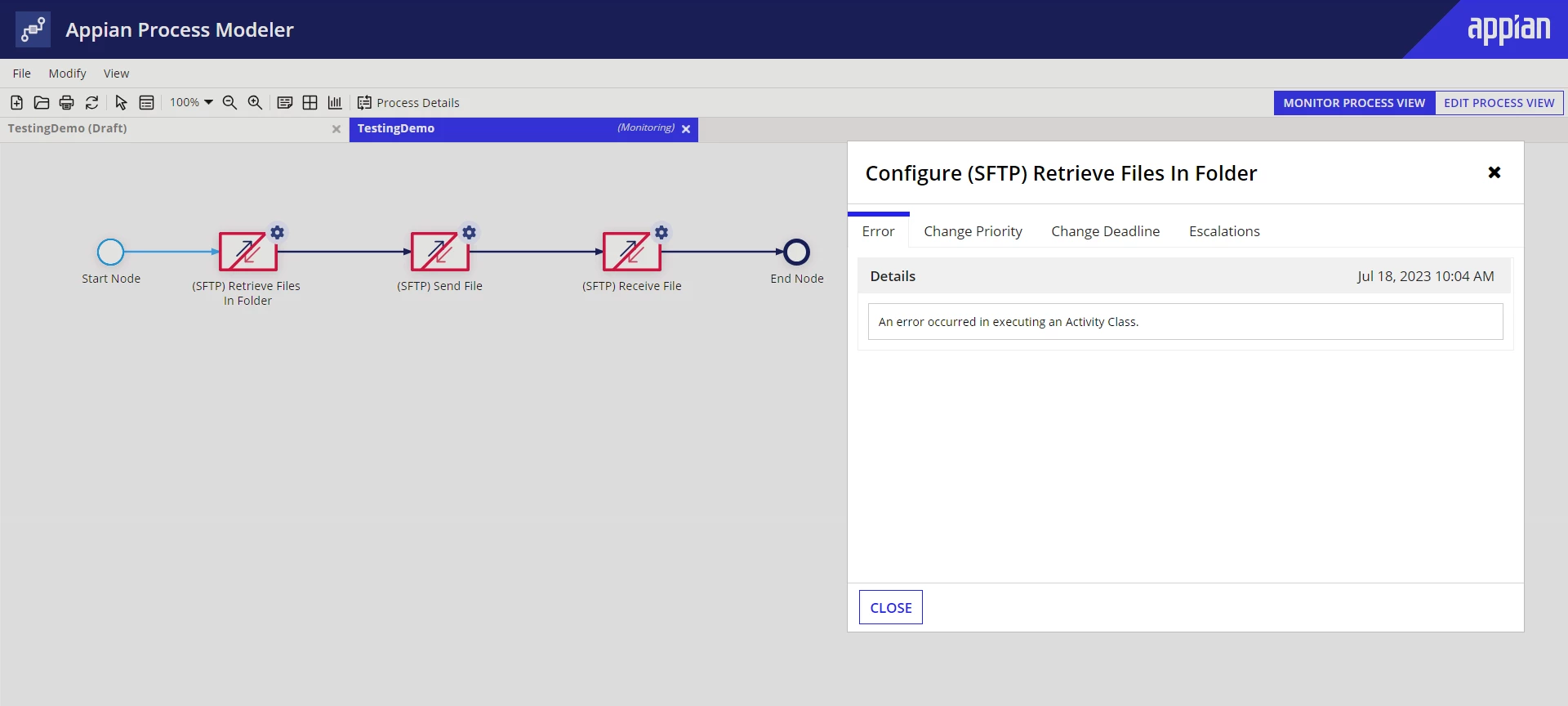Click the 'Jul 18, 2023 10:04 AM' timestamp
The width and height of the screenshot is (1568, 706).
pos(1426,276)
